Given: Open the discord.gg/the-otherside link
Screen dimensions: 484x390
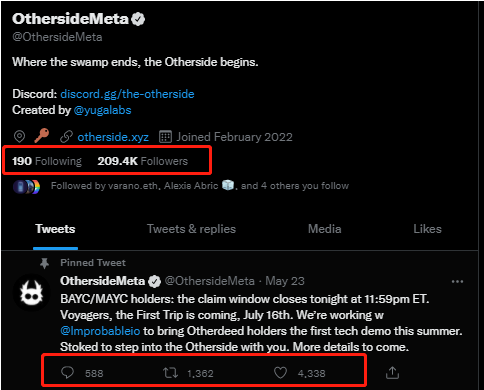Looking at the screenshot, I should [x=127, y=94].
